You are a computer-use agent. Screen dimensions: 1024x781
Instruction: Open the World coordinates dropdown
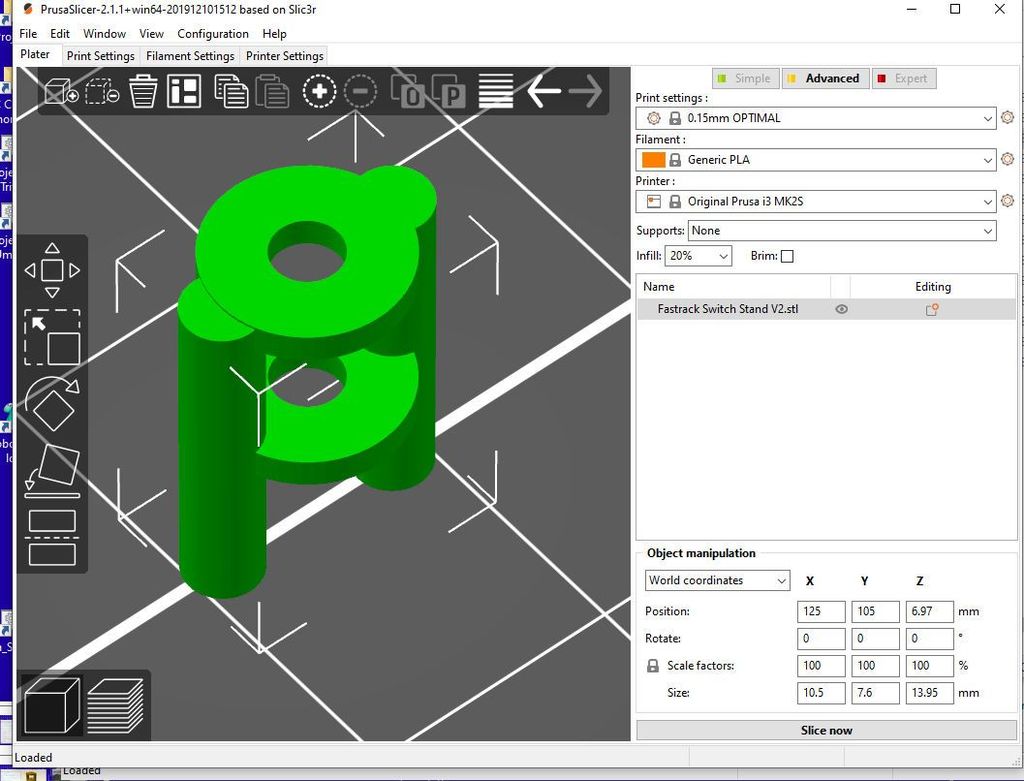(717, 581)
